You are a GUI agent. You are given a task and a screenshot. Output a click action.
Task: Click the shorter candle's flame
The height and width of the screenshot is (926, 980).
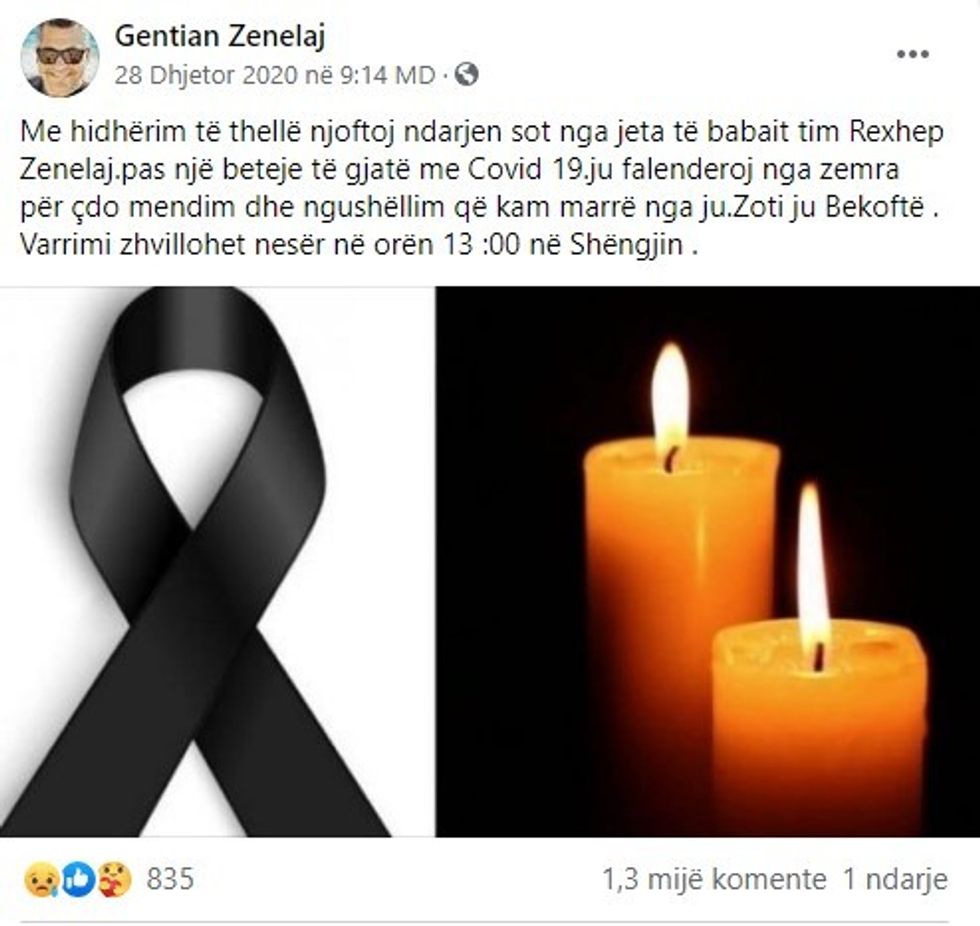(815, 575)
